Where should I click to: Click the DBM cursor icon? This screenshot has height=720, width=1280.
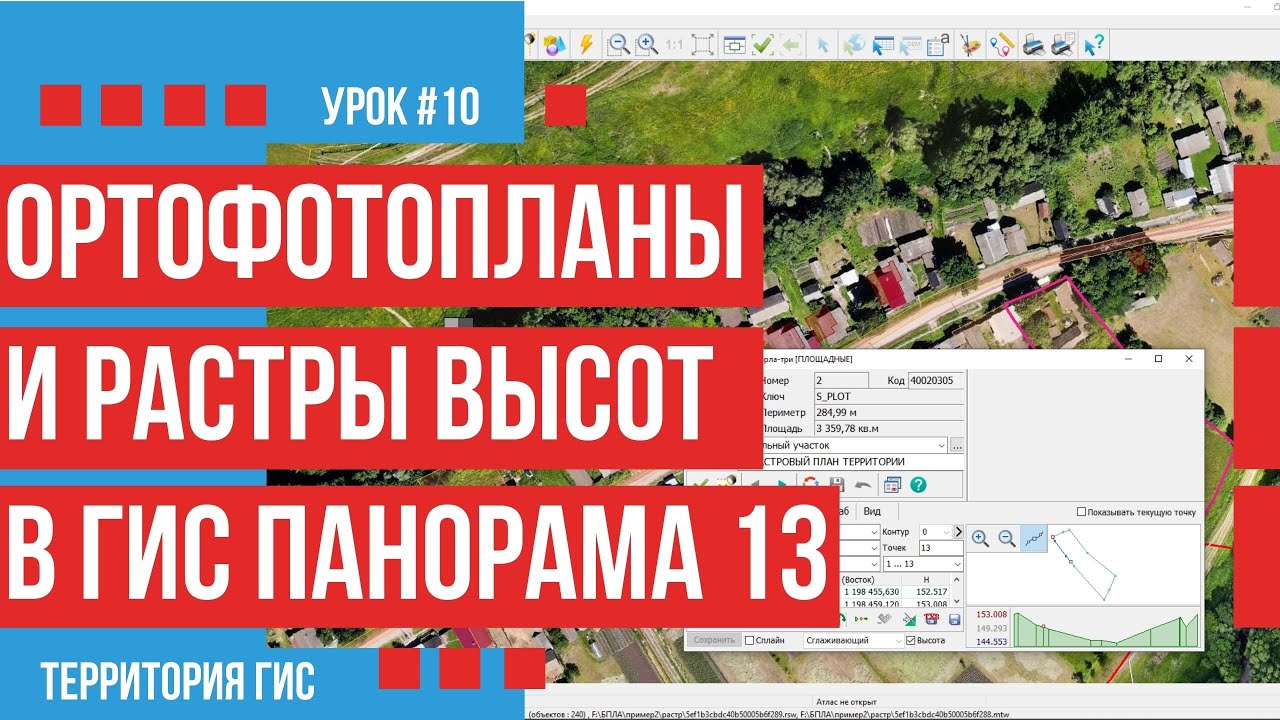click(911, 44)
